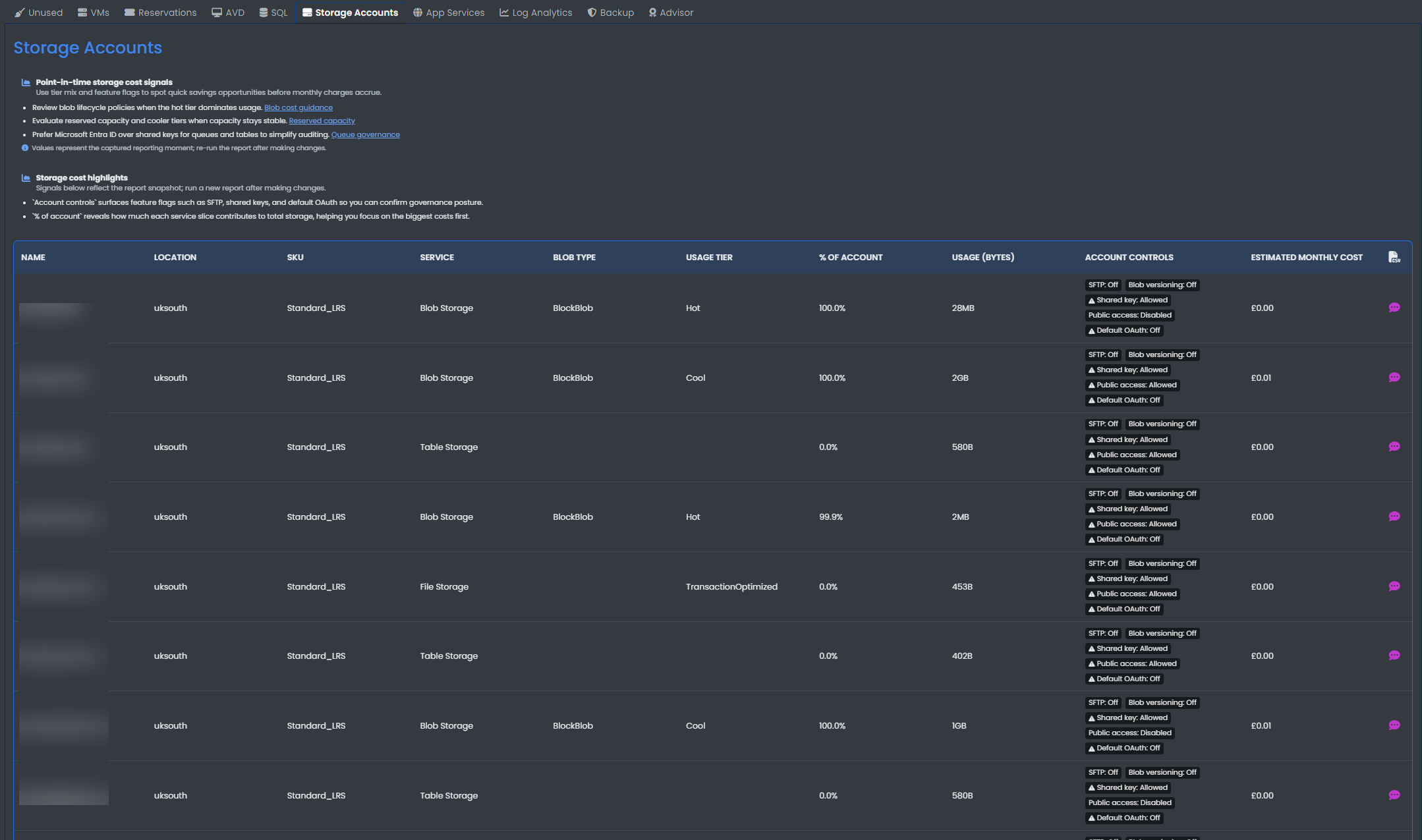1422x840 pixels.
Task: Open comment icon for the 453B row
Action: pyautogui.click(x=1394, y=586)
